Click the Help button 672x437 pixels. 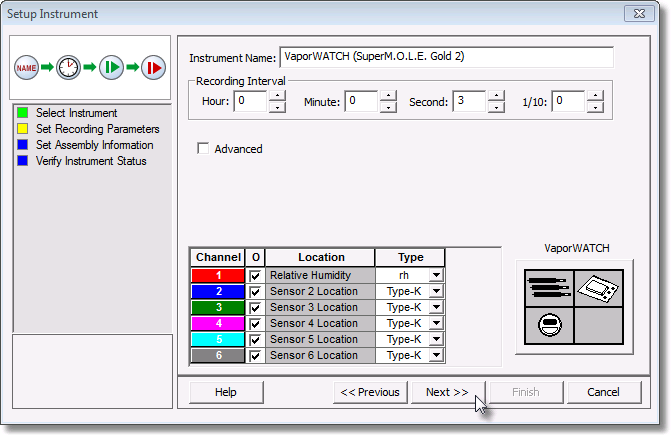pos(226,392)
